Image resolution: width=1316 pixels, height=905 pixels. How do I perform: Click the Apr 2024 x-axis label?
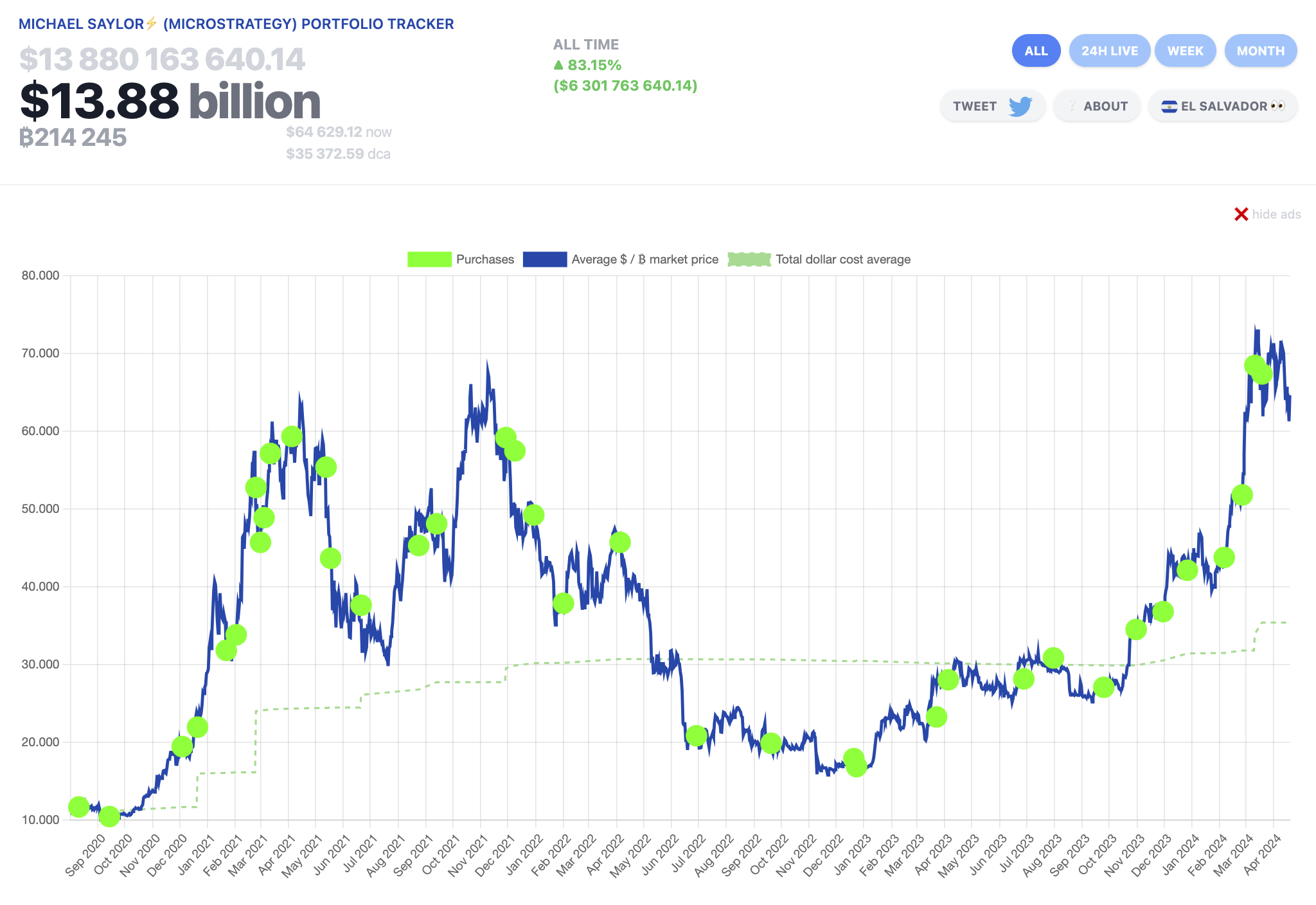point(1263,854)
